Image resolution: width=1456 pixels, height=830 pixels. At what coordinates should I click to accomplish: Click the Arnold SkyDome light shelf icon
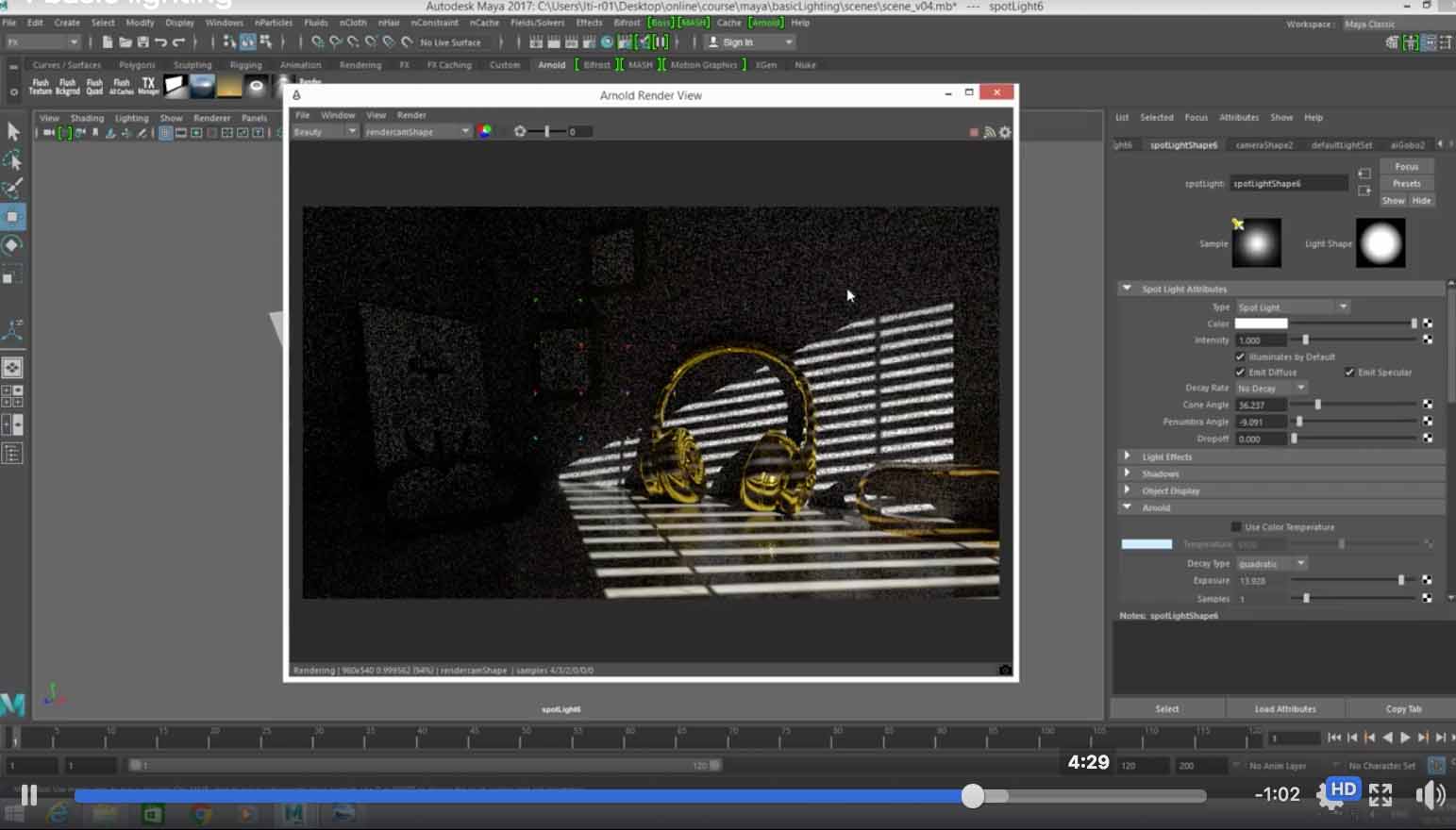[x=203, y=86]
